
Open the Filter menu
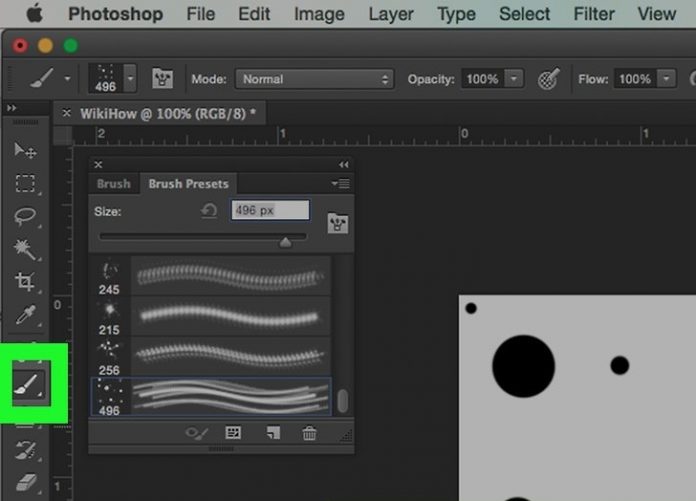[x=594, y=14]
